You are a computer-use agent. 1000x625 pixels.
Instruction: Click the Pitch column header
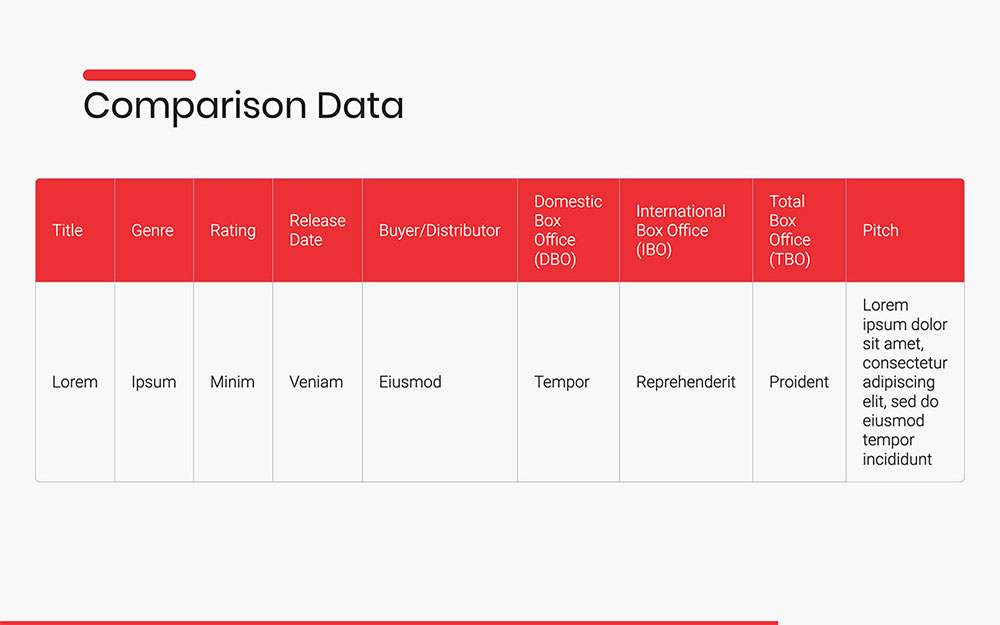coord(880,230)
